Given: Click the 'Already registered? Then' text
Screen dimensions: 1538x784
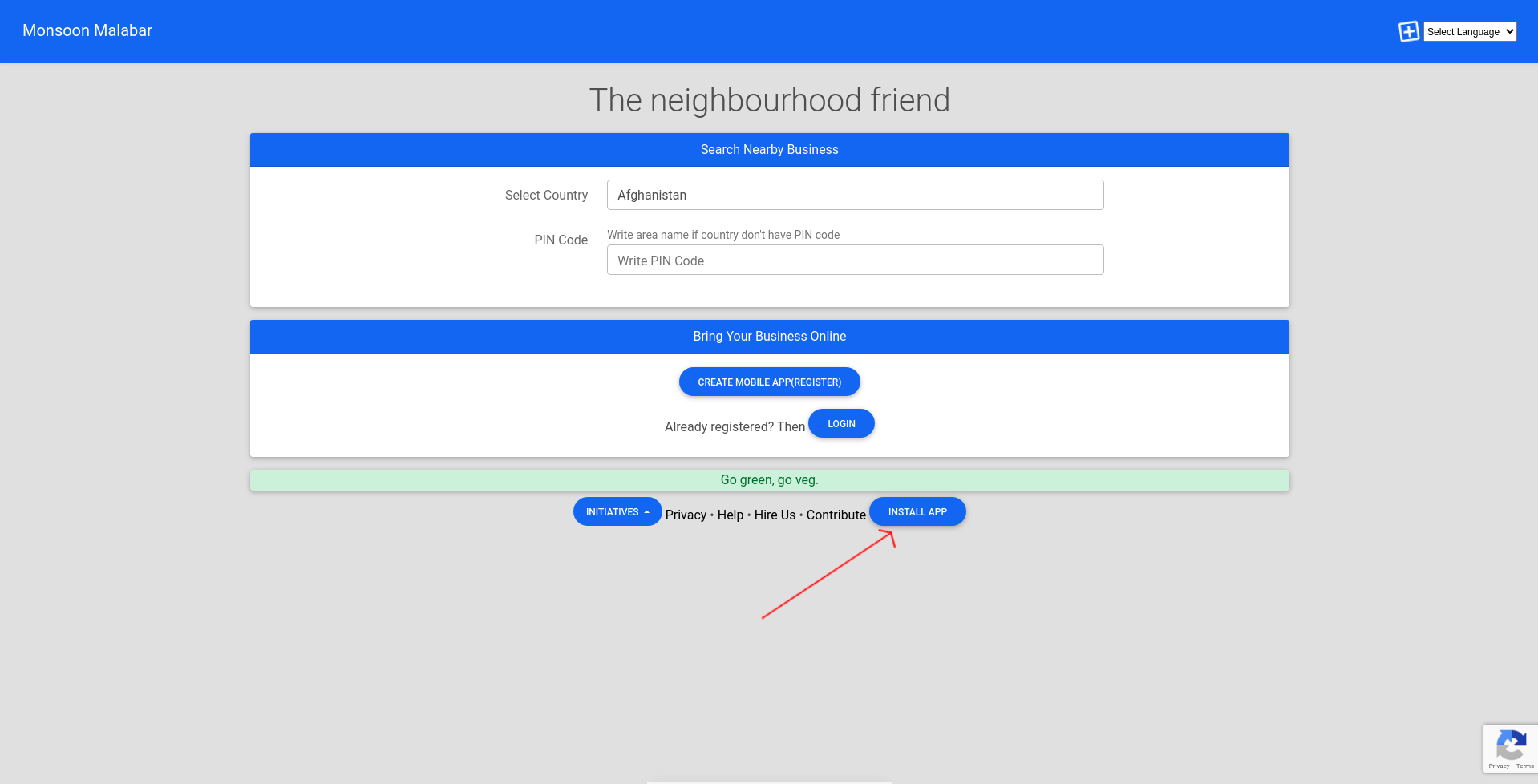Looking at the screenshot, I should tap(735, 426).
